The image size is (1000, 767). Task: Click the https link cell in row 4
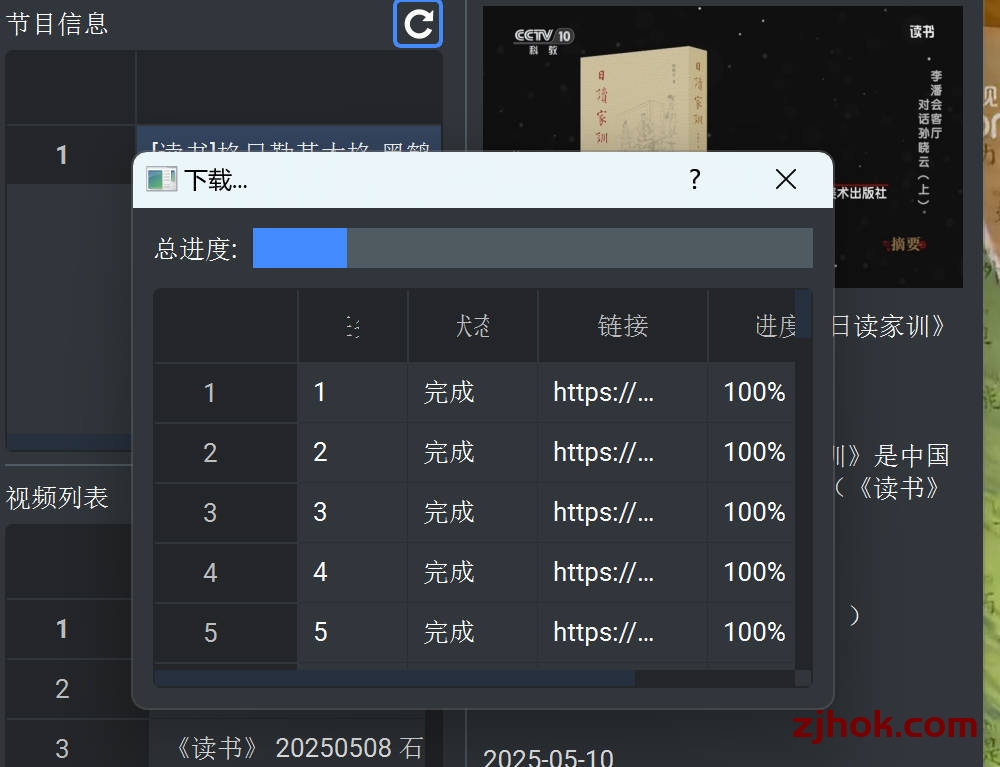(x=622, y=573)
